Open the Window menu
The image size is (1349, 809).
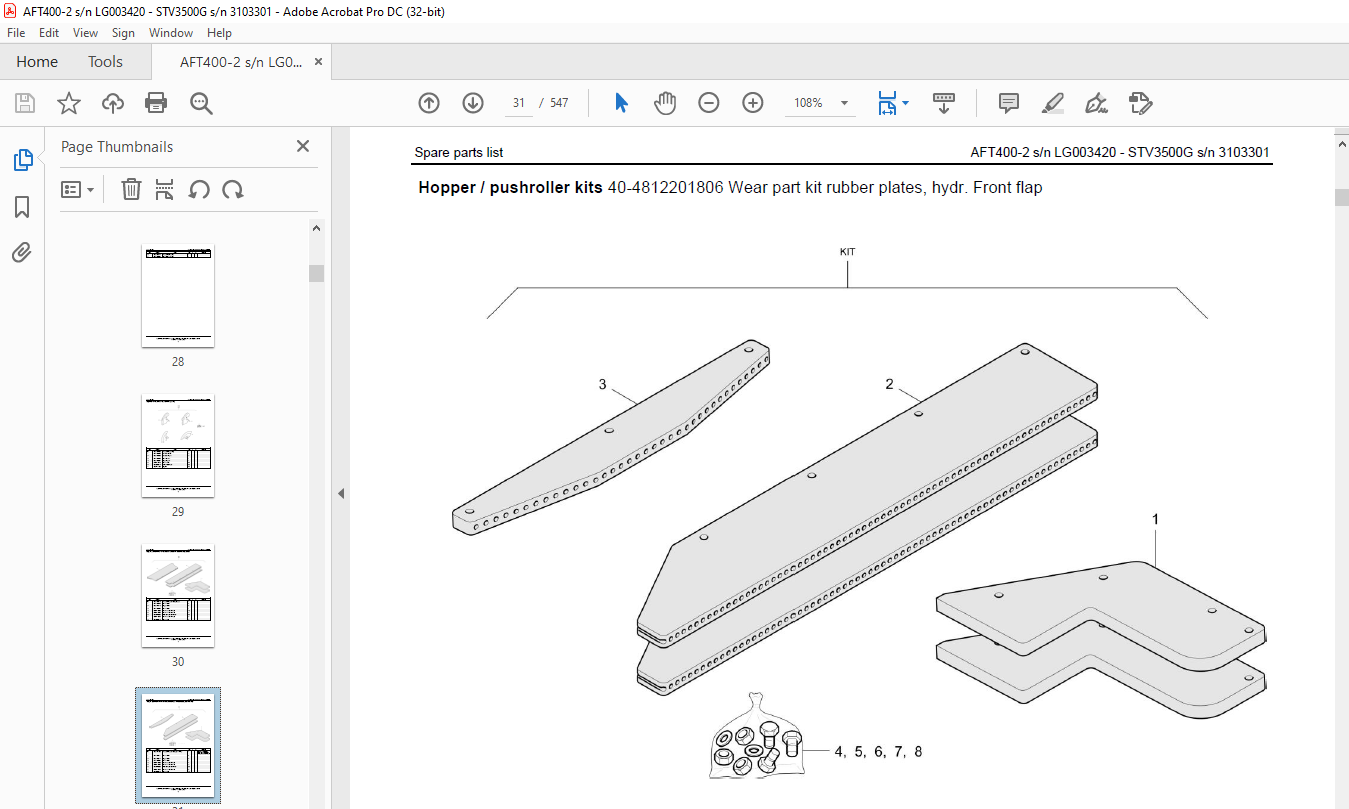tap(171, 33)
